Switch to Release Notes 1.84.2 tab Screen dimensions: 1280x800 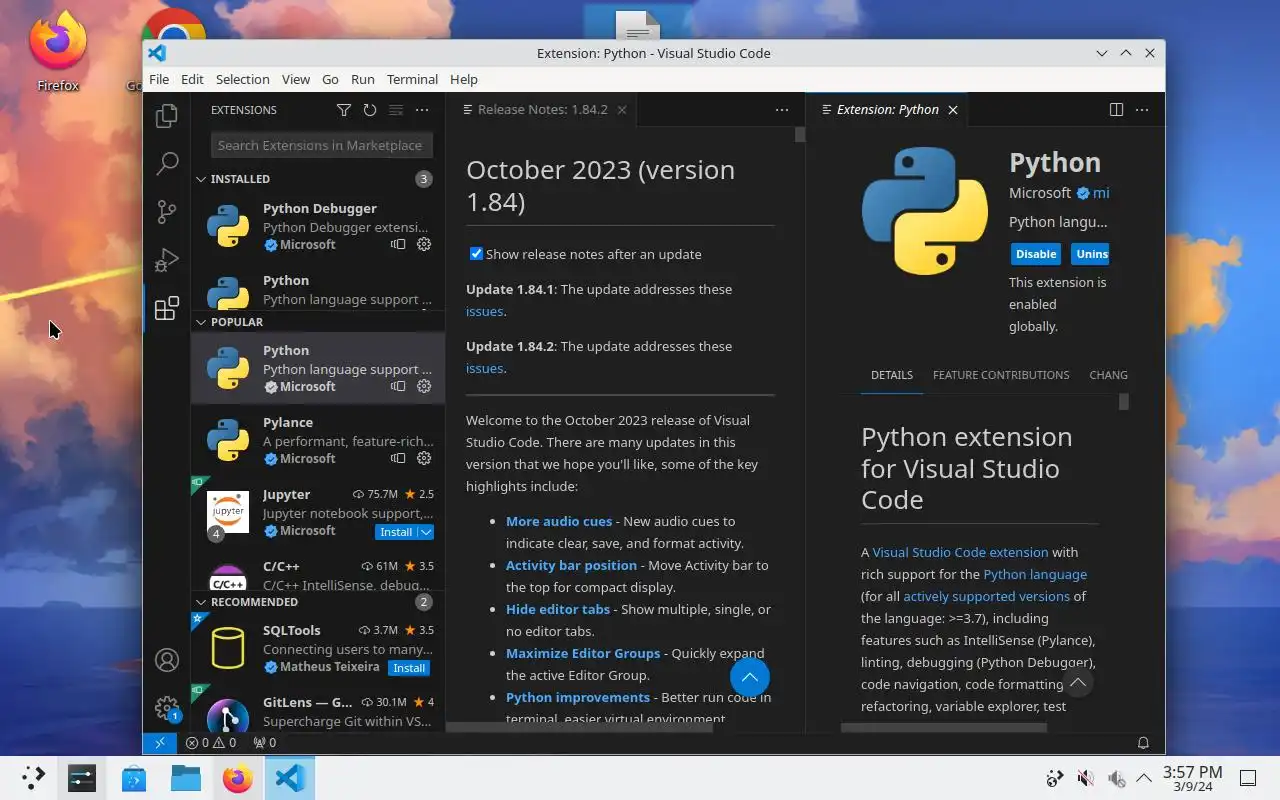(x=542, y=110)
